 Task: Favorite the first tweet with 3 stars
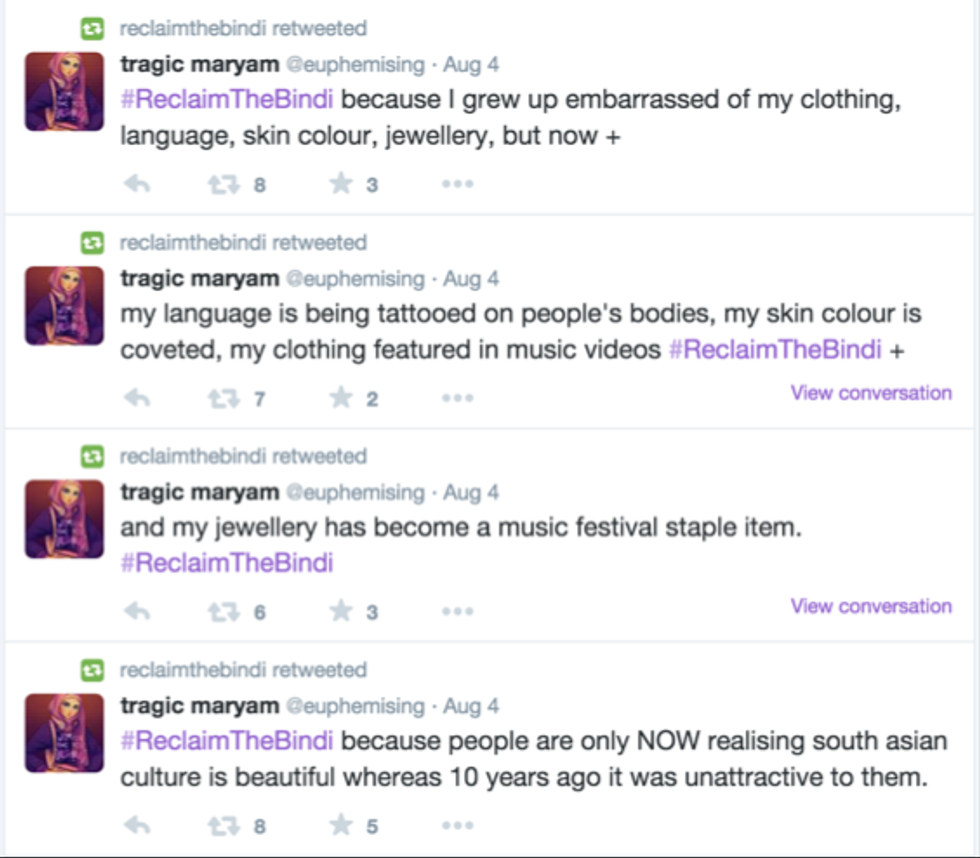(x=341, y=184)
